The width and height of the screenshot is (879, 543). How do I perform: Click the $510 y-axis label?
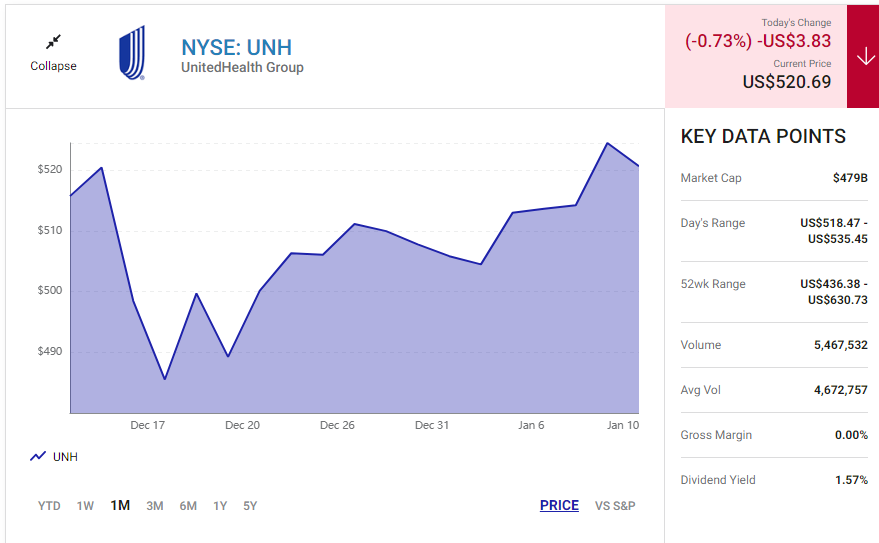[49, 230]
